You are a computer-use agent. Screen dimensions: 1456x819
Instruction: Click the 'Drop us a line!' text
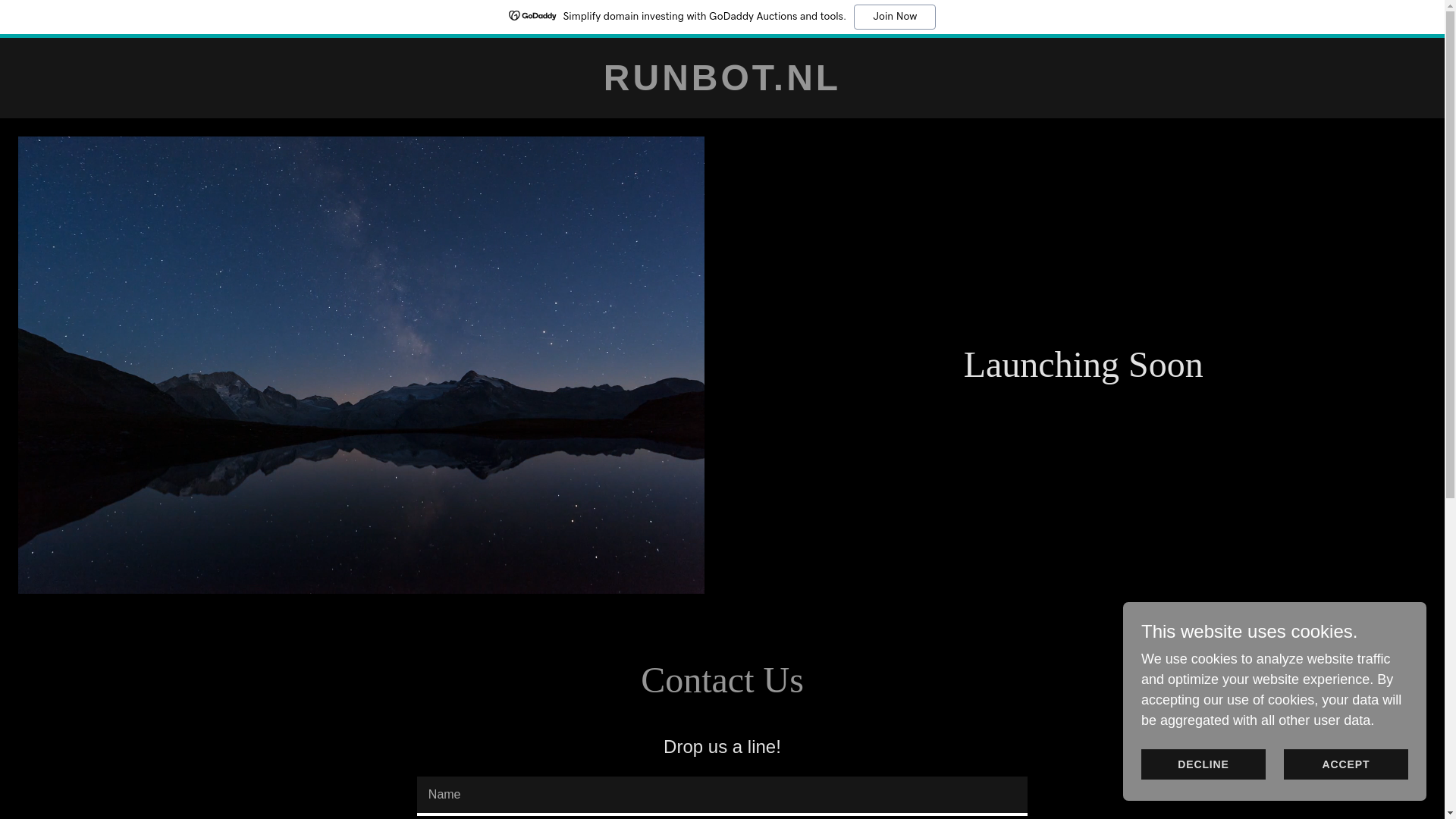pos(722,747)
